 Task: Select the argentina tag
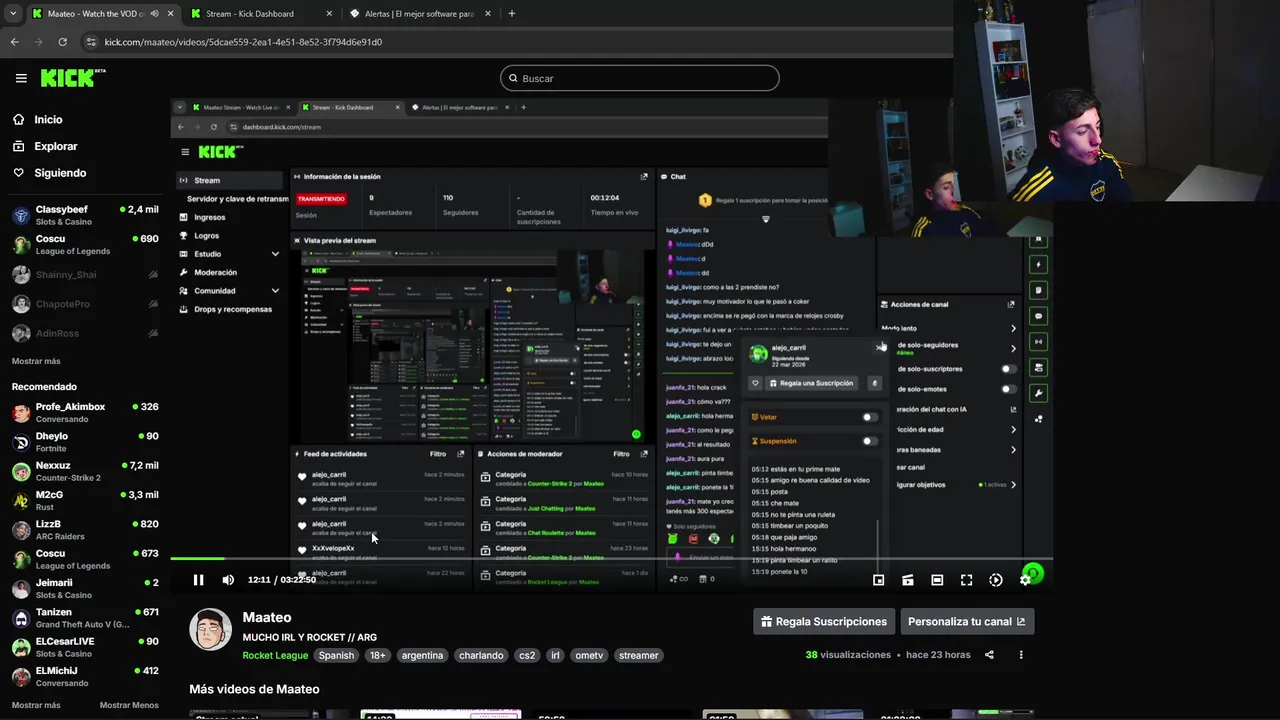click(422, 655)
